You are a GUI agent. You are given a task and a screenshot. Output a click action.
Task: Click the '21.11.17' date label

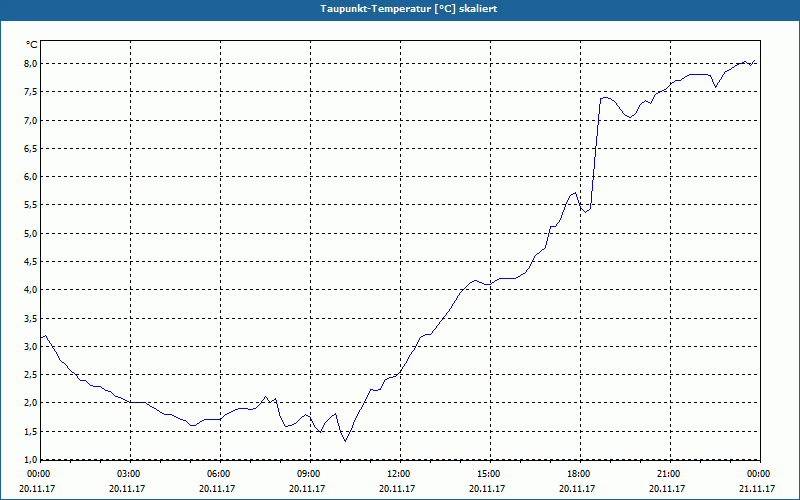(x=757, y=489)
